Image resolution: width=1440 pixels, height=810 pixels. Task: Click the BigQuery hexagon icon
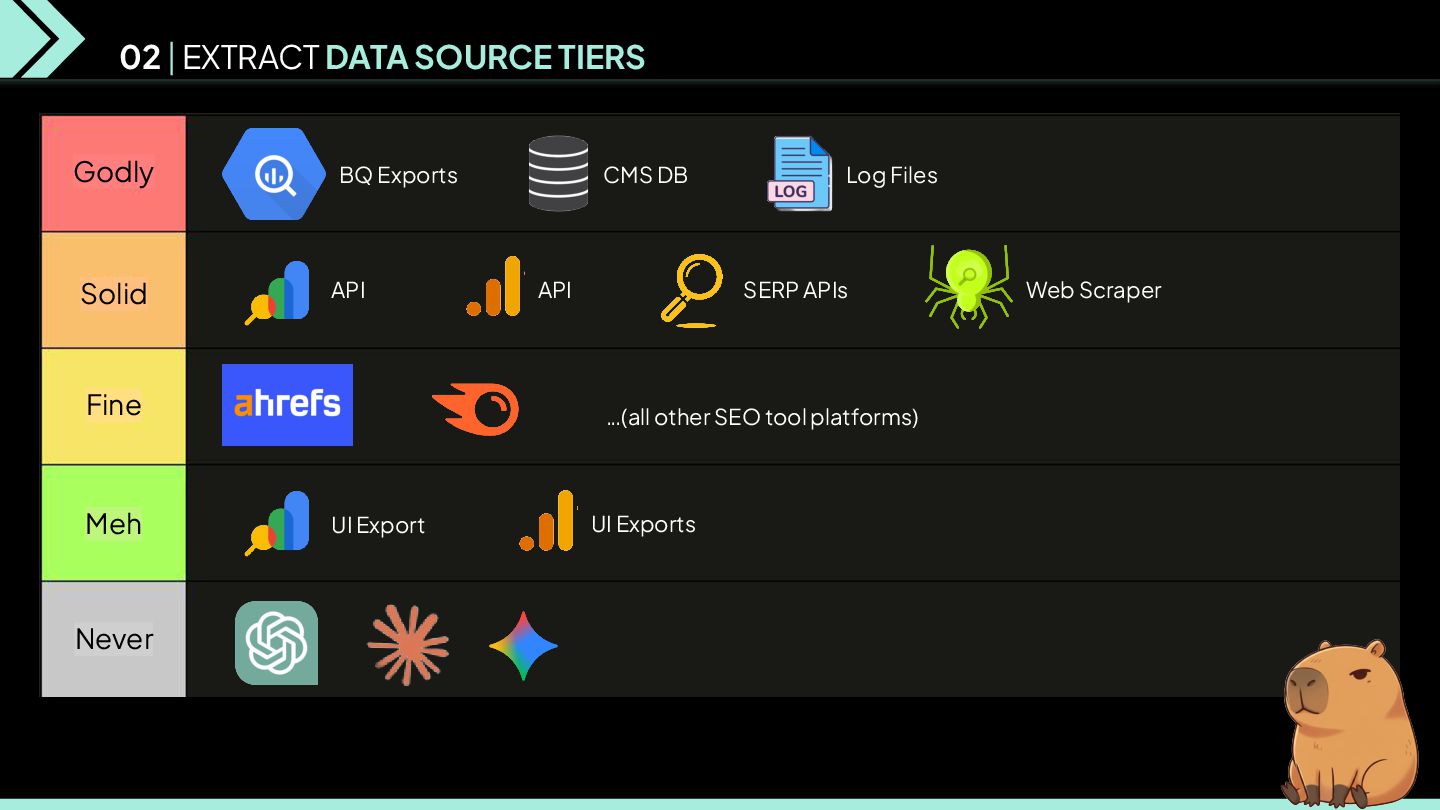[273, 174]
